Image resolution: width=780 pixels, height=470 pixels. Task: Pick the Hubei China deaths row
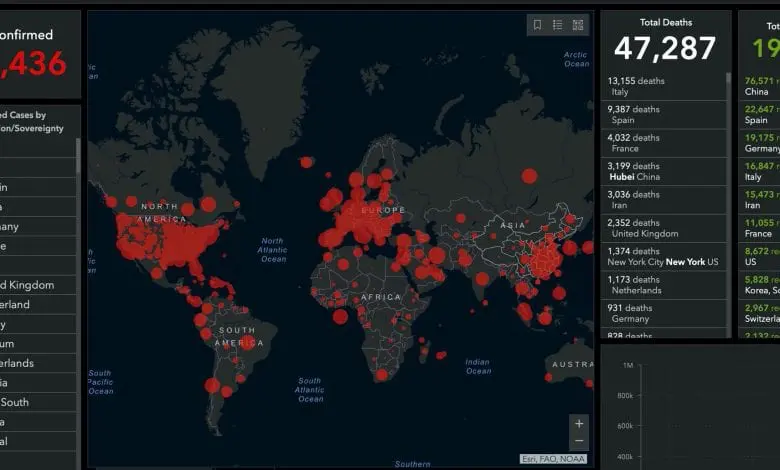(x=665, y=171)
